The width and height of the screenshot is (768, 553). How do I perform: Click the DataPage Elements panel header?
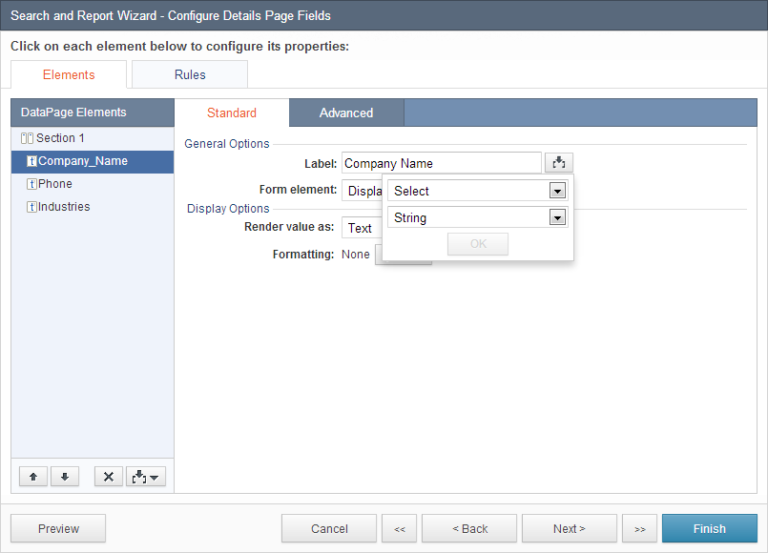pyautogui.click(x=93, y=113)
